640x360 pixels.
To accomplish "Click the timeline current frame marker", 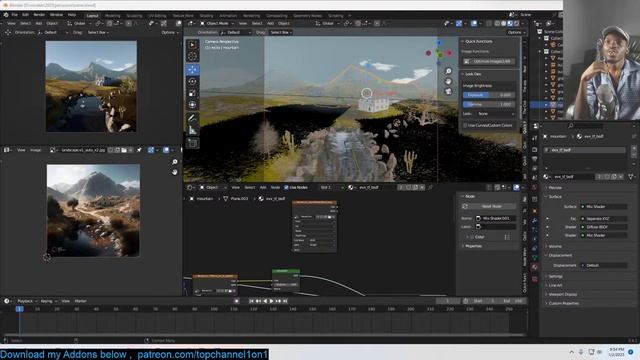I will (19, 309).
